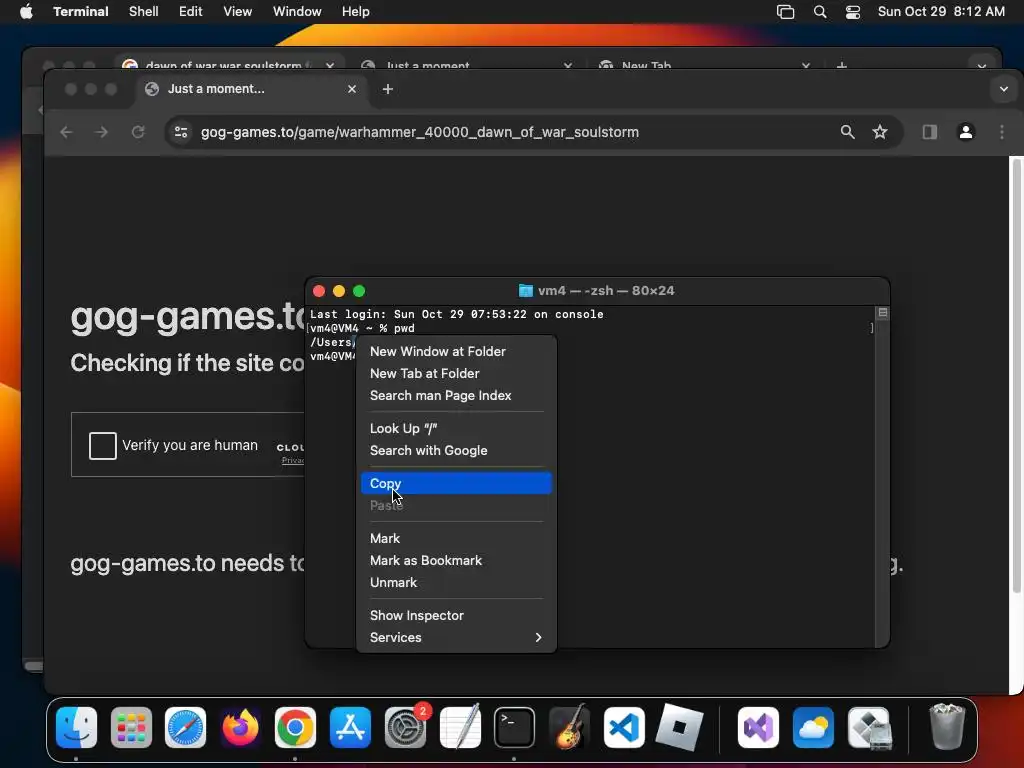Launch Firefox from the Dock
Screen dimensions: 1024x768
point(240,727)
